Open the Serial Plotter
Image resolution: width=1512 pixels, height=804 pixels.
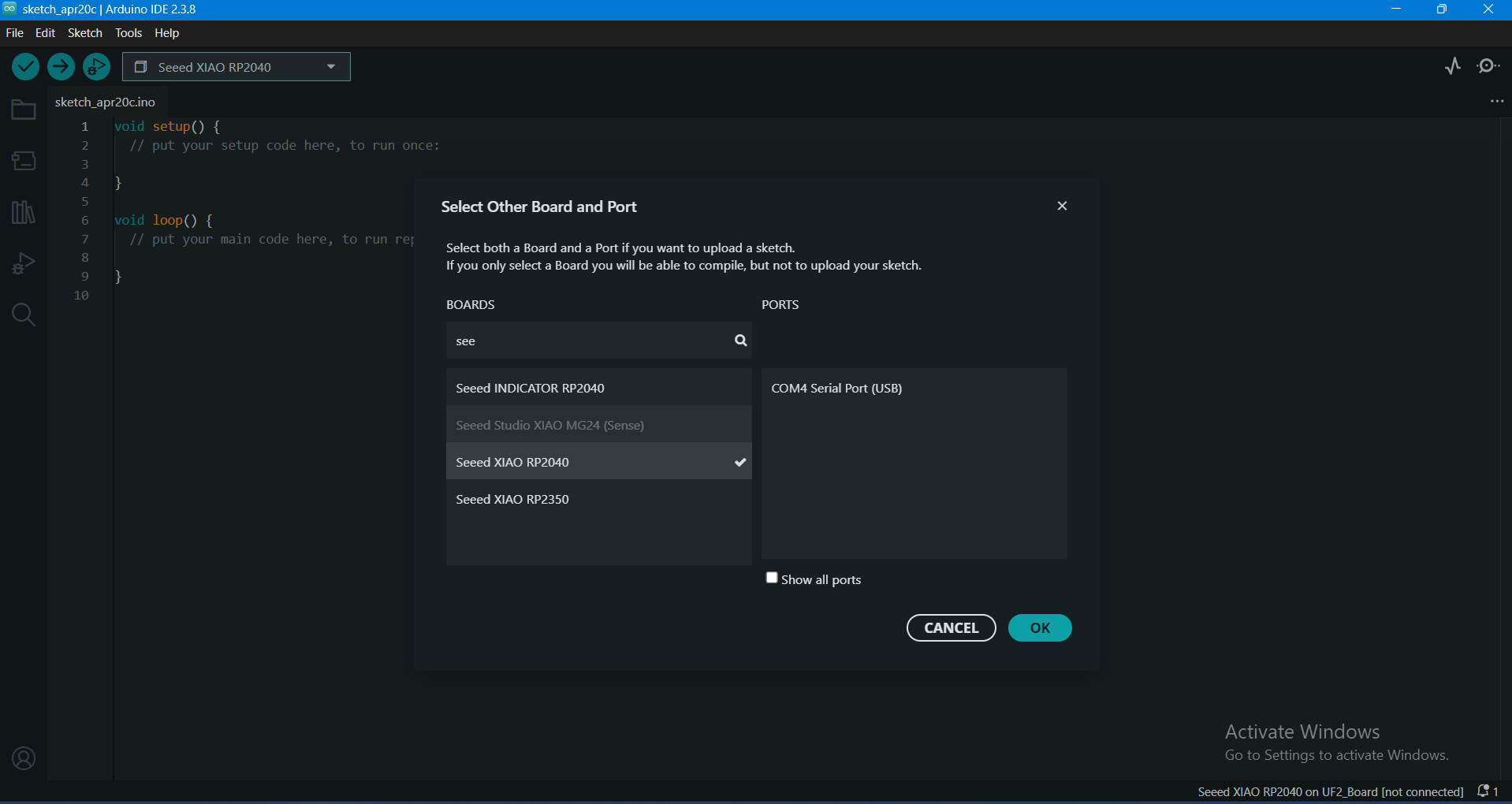1453,66
